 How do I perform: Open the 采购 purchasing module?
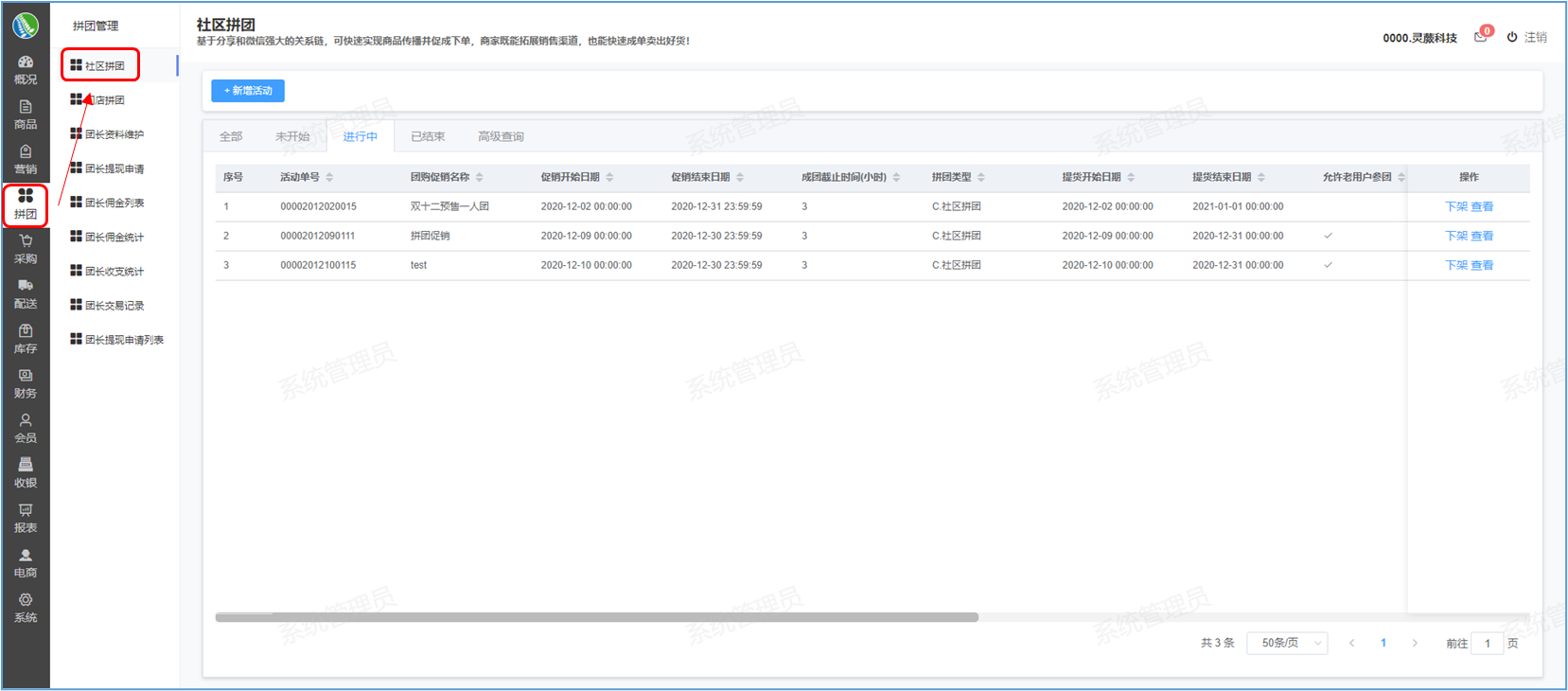tap(26, 249)
